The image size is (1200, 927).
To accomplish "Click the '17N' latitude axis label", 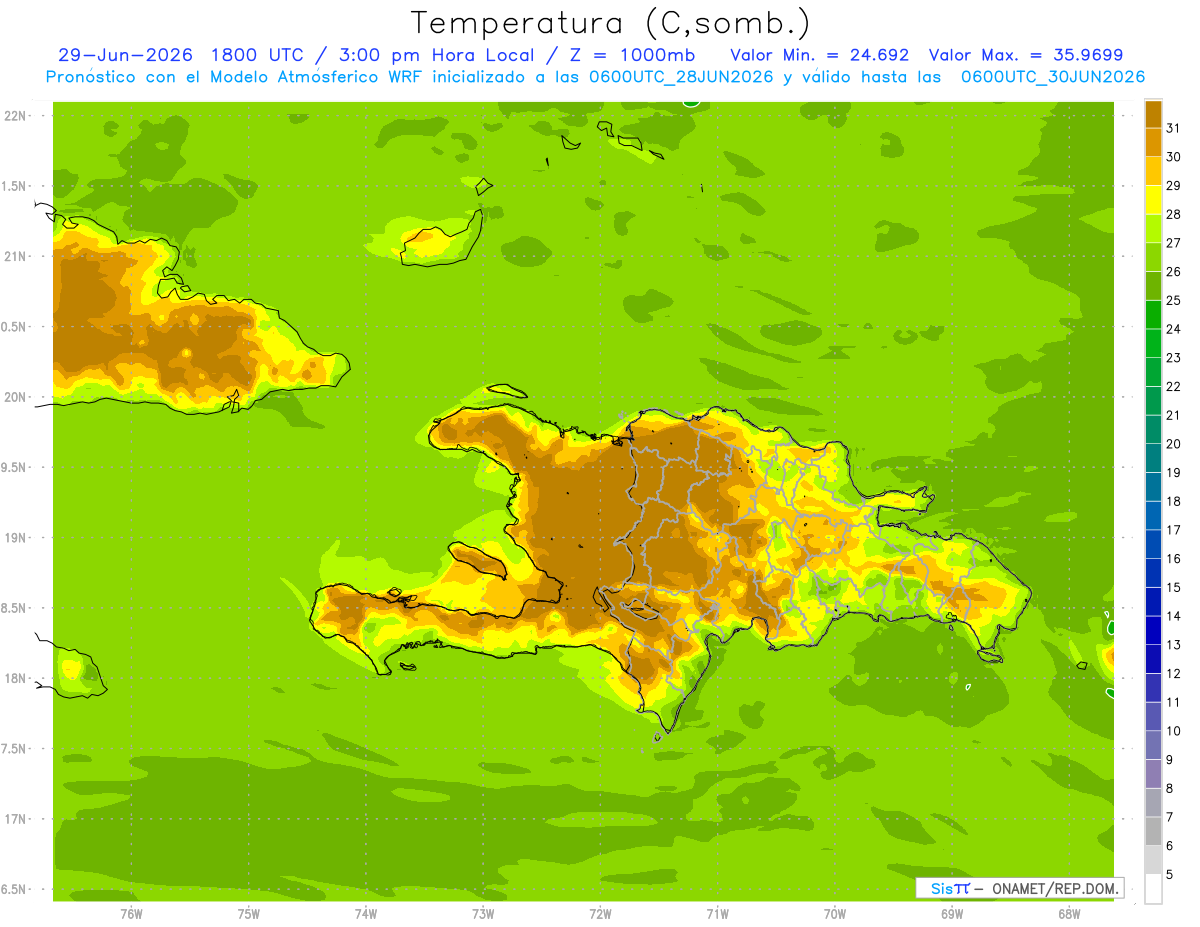I will (x=15, y=819).
